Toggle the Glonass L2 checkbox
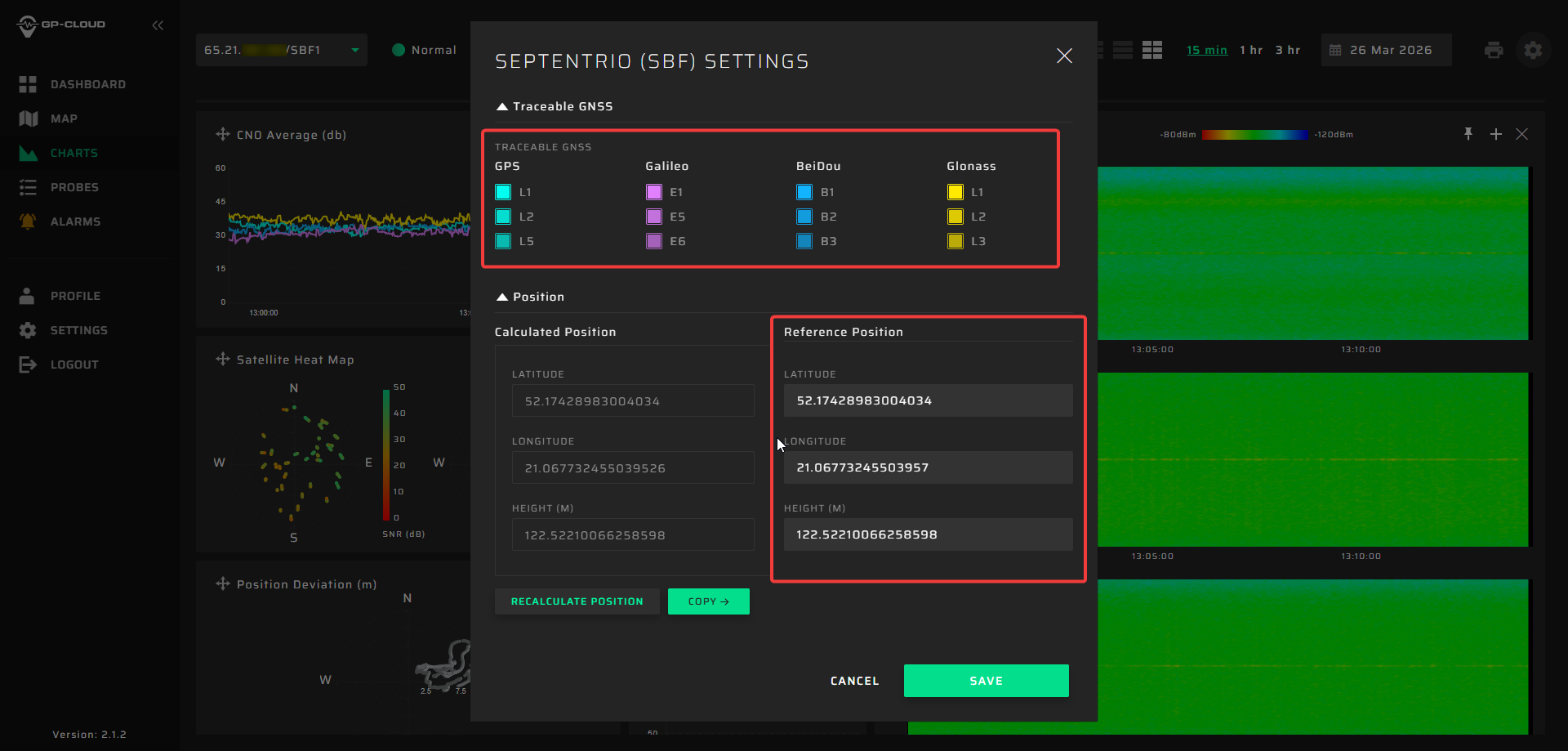Viewport: 1568px width, 751px height. click(x=955, y=217)
